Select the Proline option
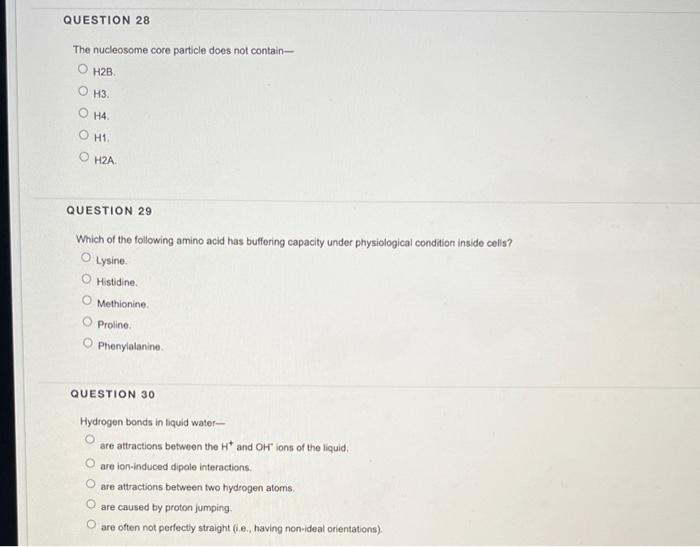This screenshot has width=700, height=547. point(88,322)
